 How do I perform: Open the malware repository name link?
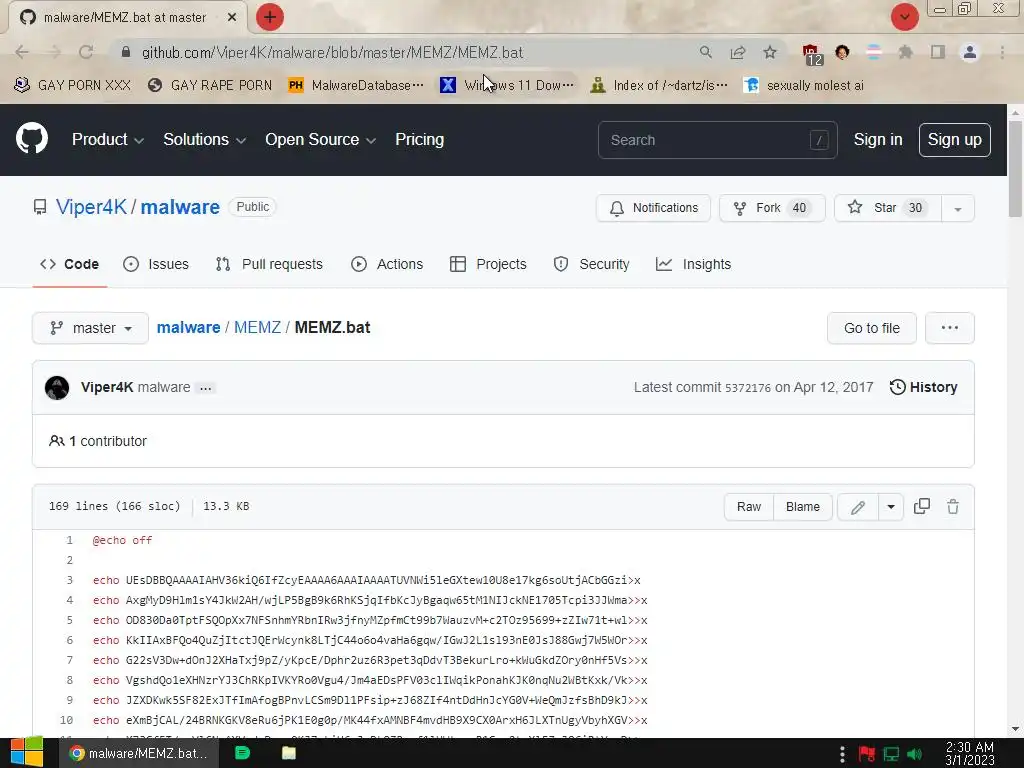tap(180, 207)
